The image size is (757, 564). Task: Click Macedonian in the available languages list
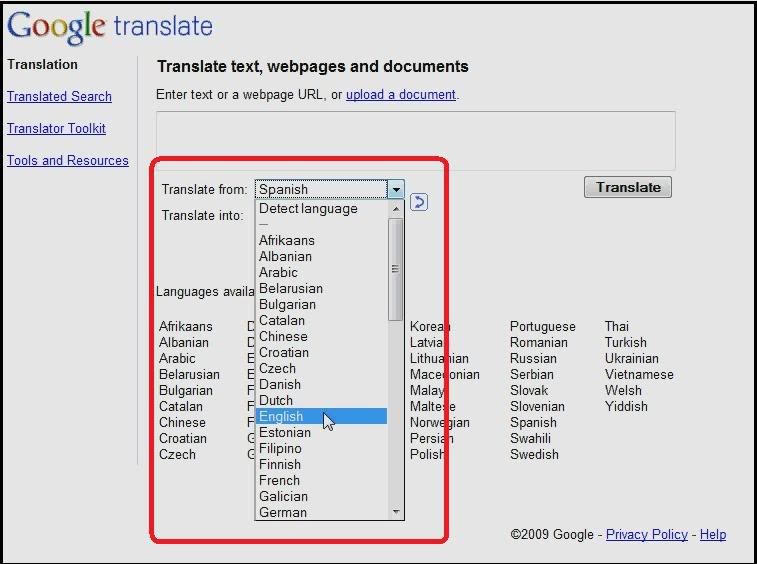(445, 374)
